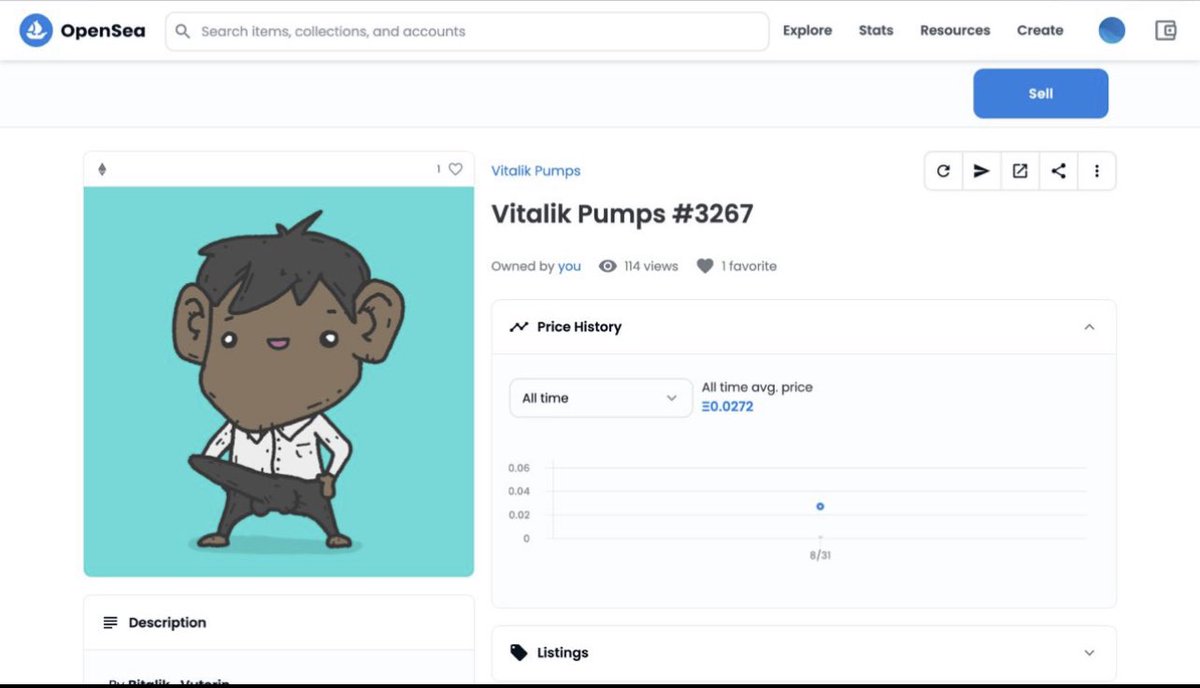The width and height of the screenshot is (1200, 688).
Task: Open the more options three-dot menu
Action: point(1097,171)
